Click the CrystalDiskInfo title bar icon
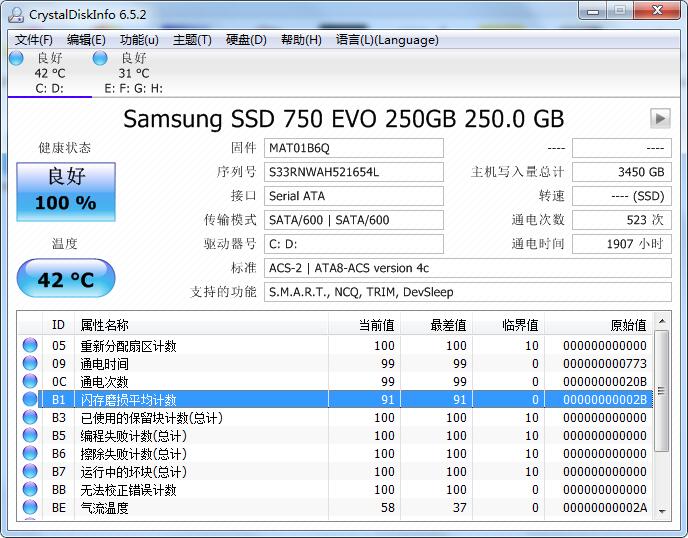This screenshot has height=538, width=688. click(x=16, y=14)
